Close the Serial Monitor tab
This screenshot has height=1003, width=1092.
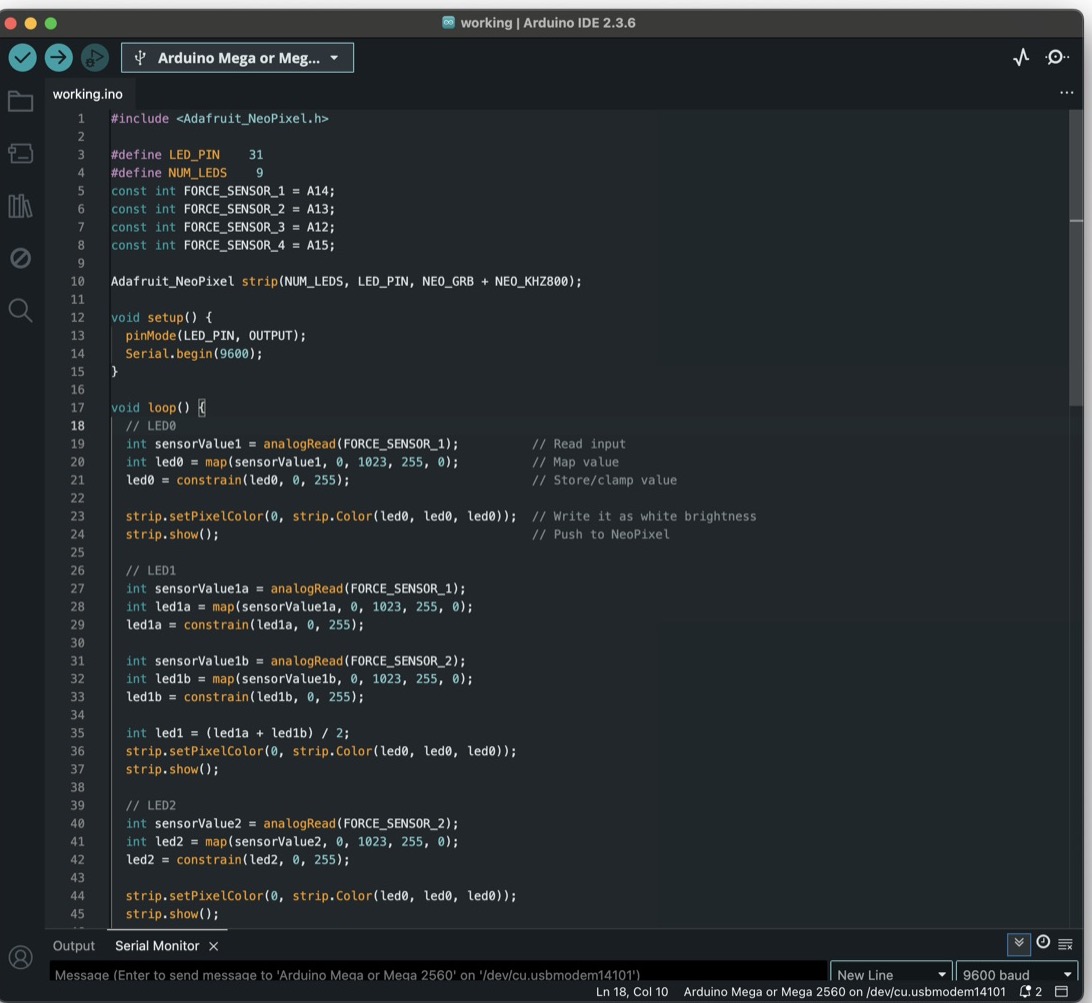tap(214, 946)
